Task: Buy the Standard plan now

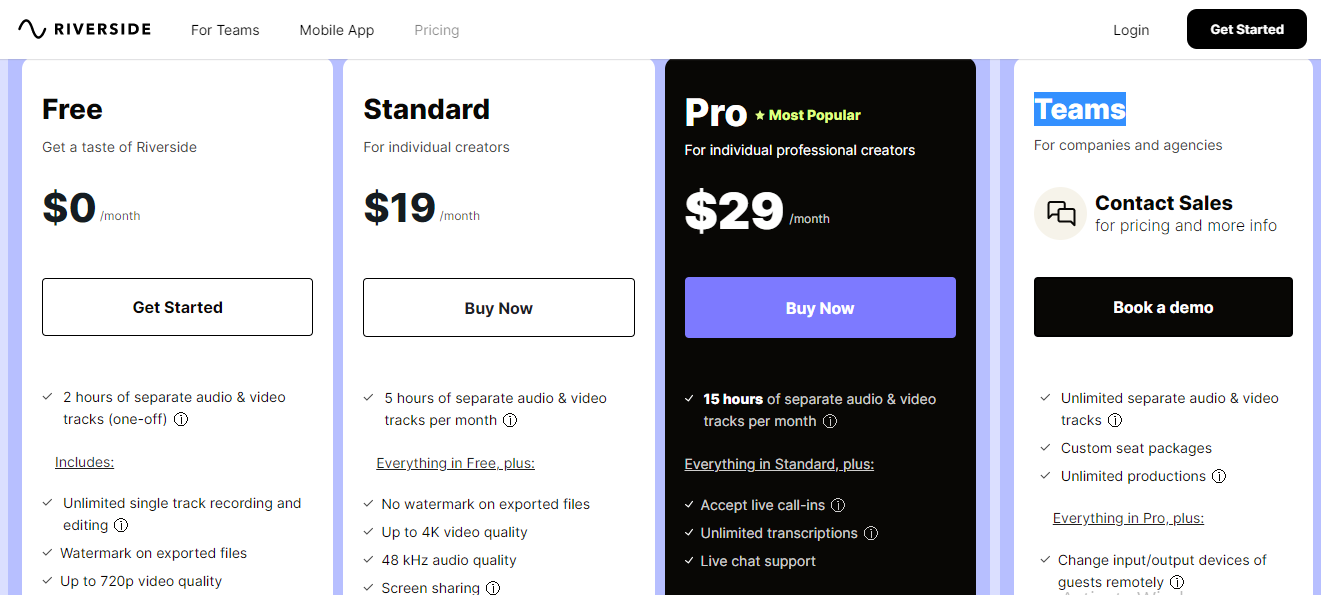Action: 498,308
